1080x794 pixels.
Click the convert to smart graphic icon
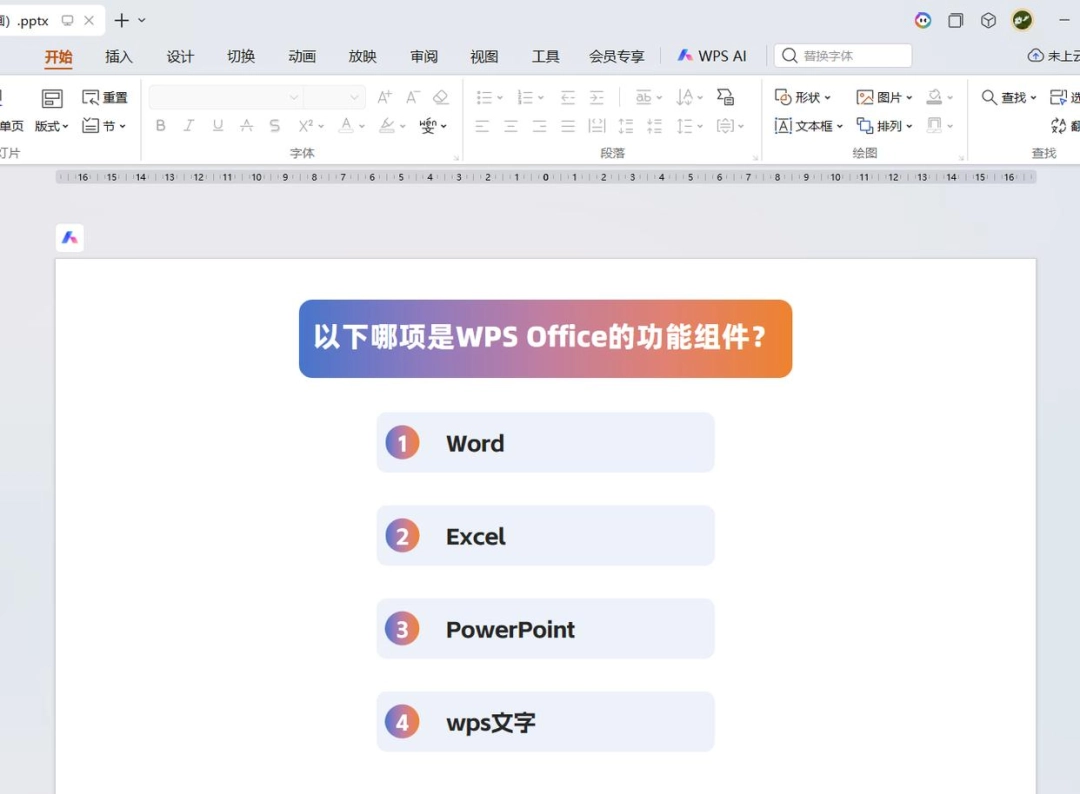[x=725, y=97]
